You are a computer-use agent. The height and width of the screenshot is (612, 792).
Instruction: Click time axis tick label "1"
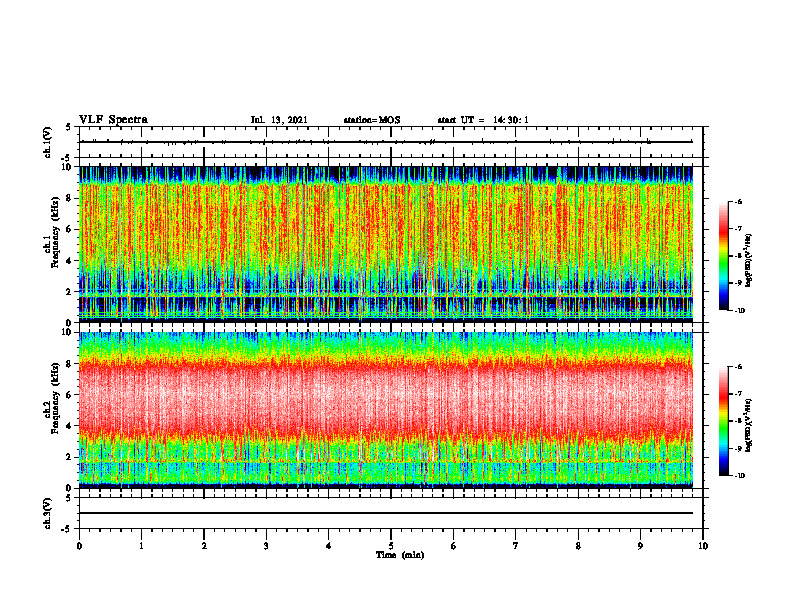click(141, 546)
